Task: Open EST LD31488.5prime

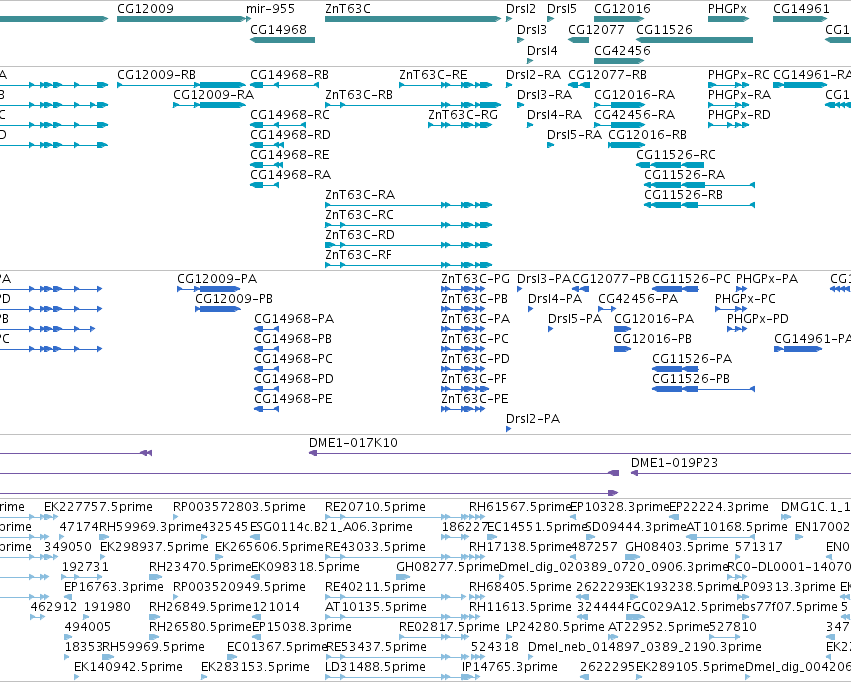Action: click(x=375, y=667)
